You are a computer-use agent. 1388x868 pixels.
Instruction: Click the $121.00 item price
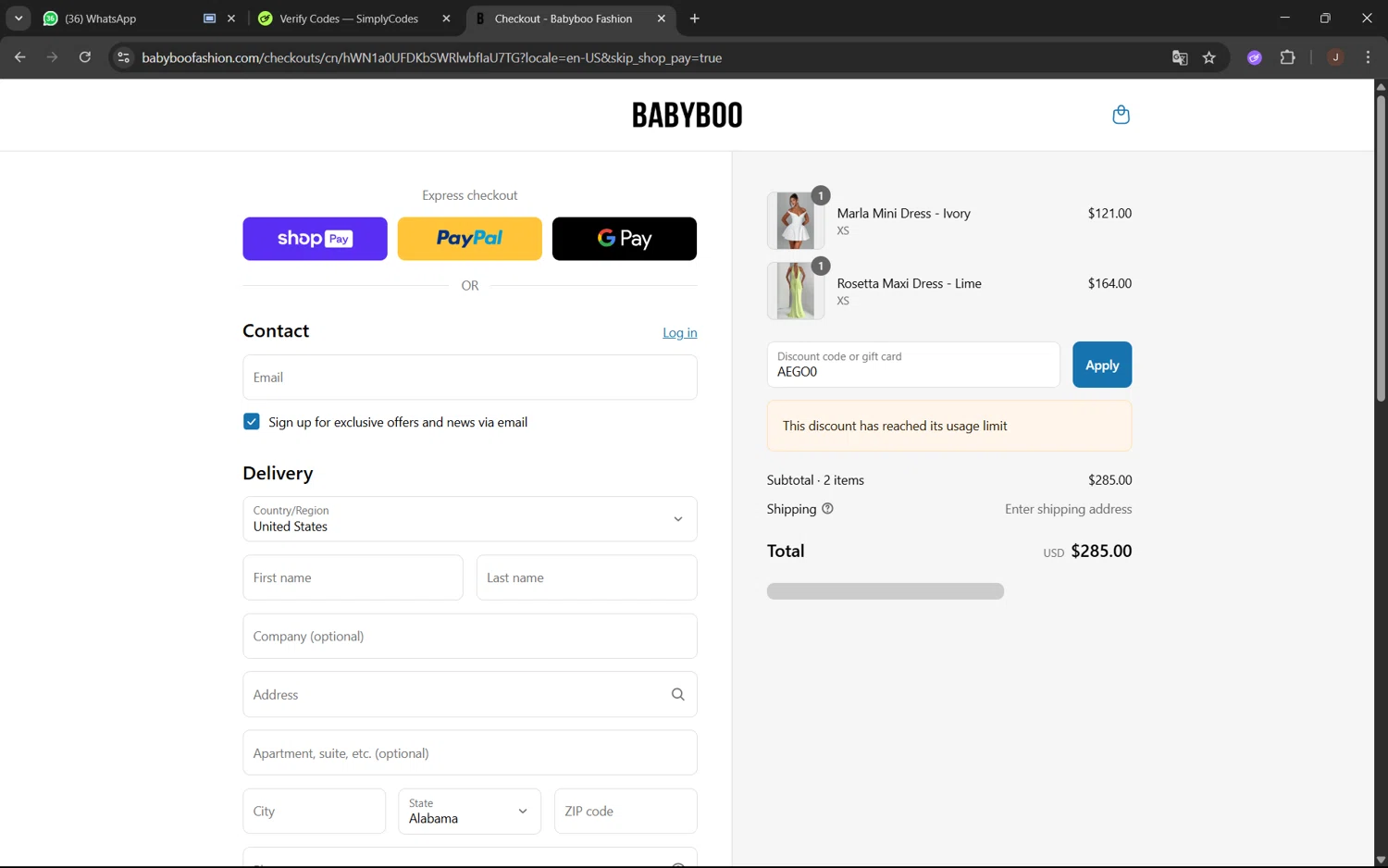click(1109, 213)
